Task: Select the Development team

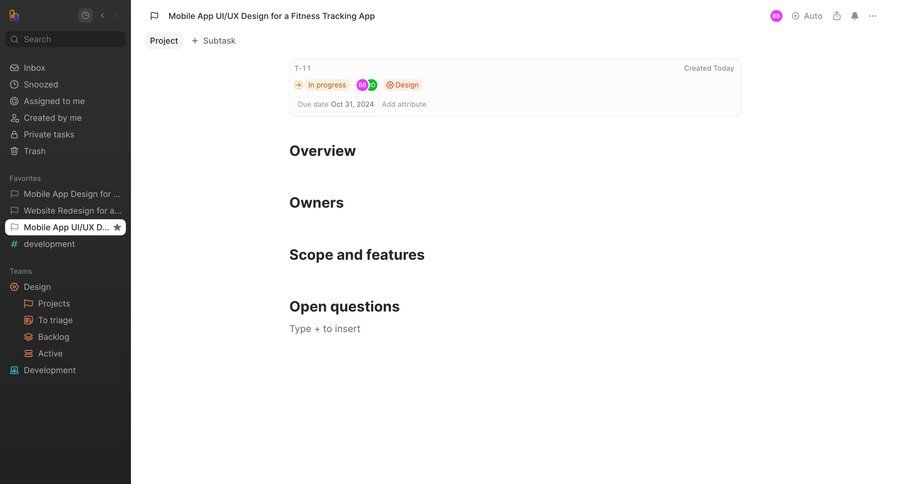Action: (x=65, y=370)
